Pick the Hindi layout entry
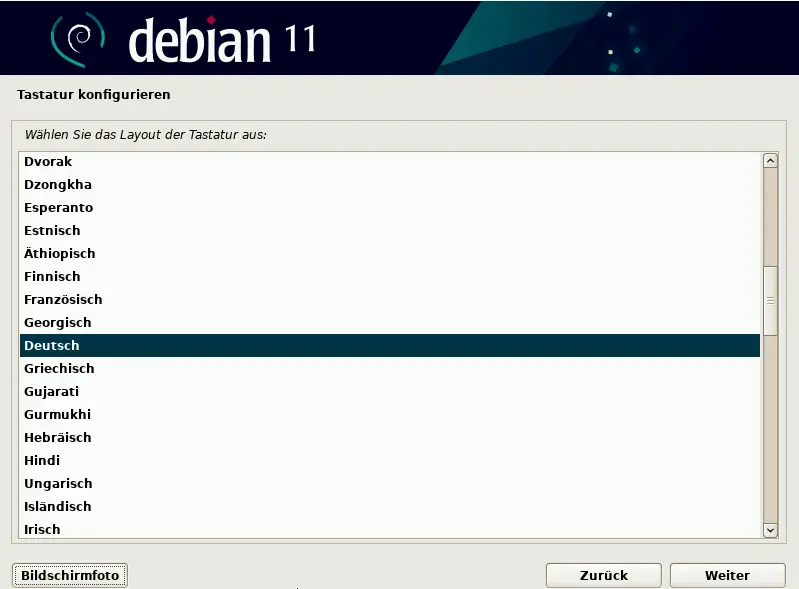The image size is (799, 589). pyautogui.click(x=42, y=461)
